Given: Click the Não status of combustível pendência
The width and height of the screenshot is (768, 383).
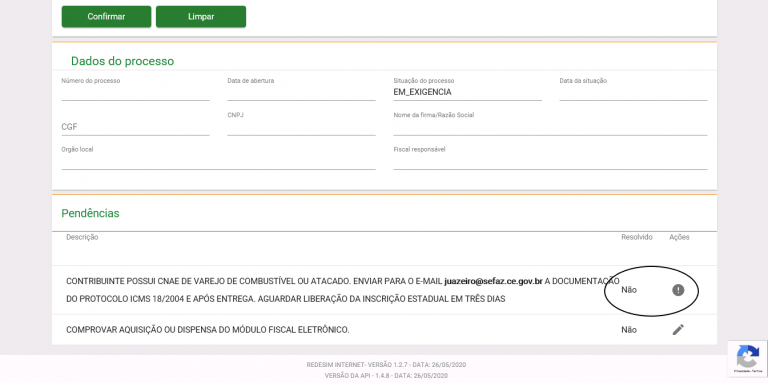Looking at the screenshot, I should click(629, 290).
